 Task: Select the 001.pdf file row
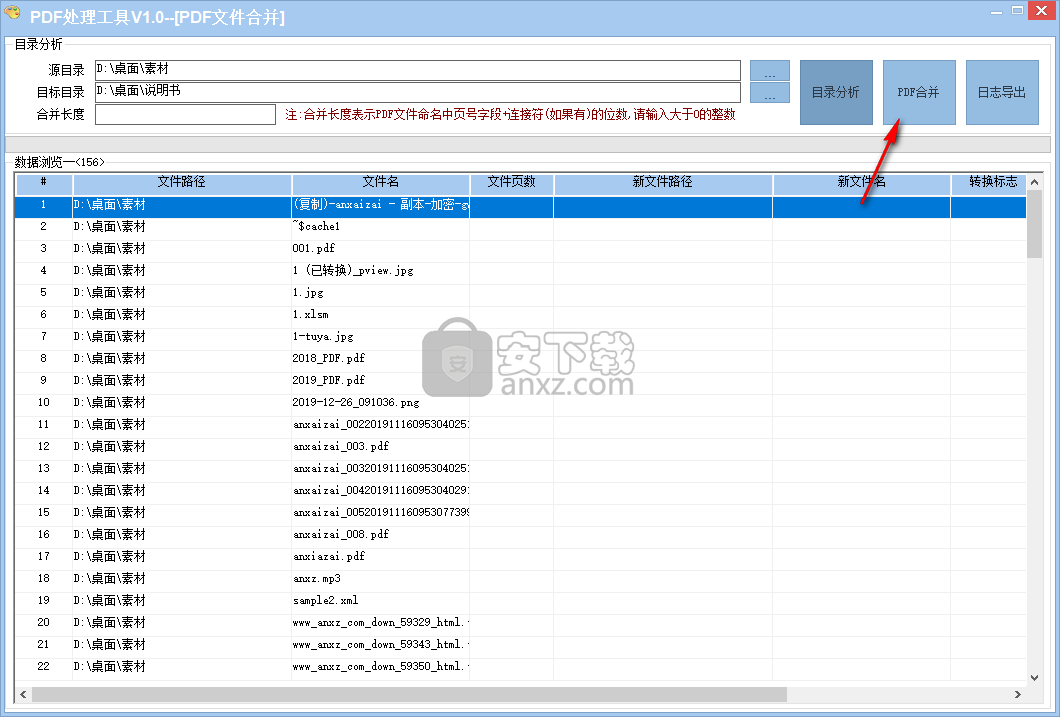pos(521,249)
